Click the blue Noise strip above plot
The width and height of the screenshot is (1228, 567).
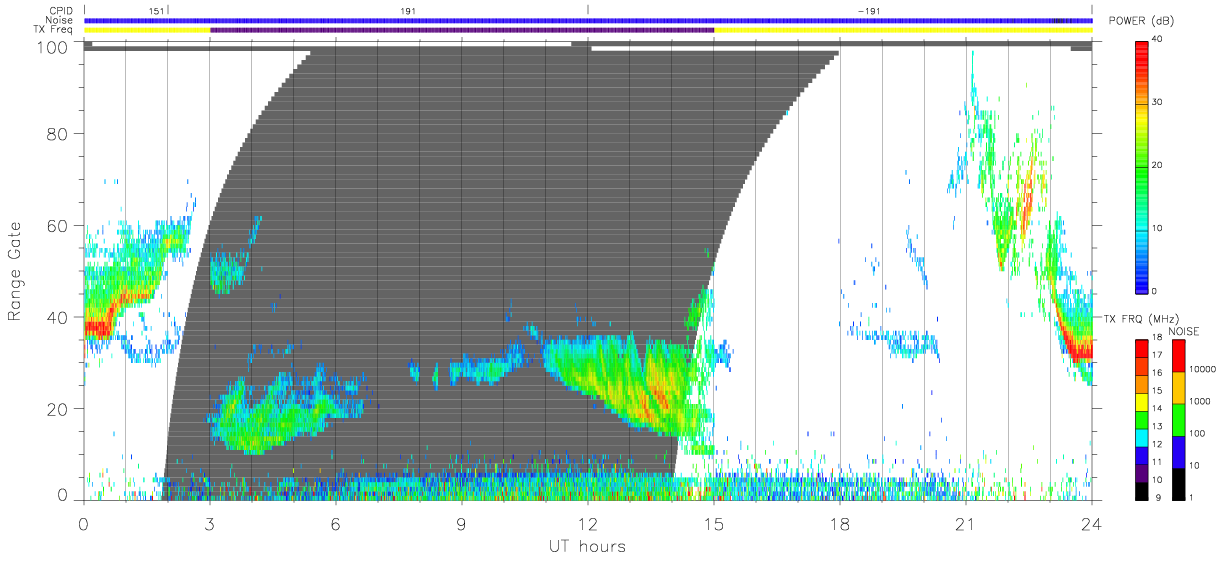588,20
